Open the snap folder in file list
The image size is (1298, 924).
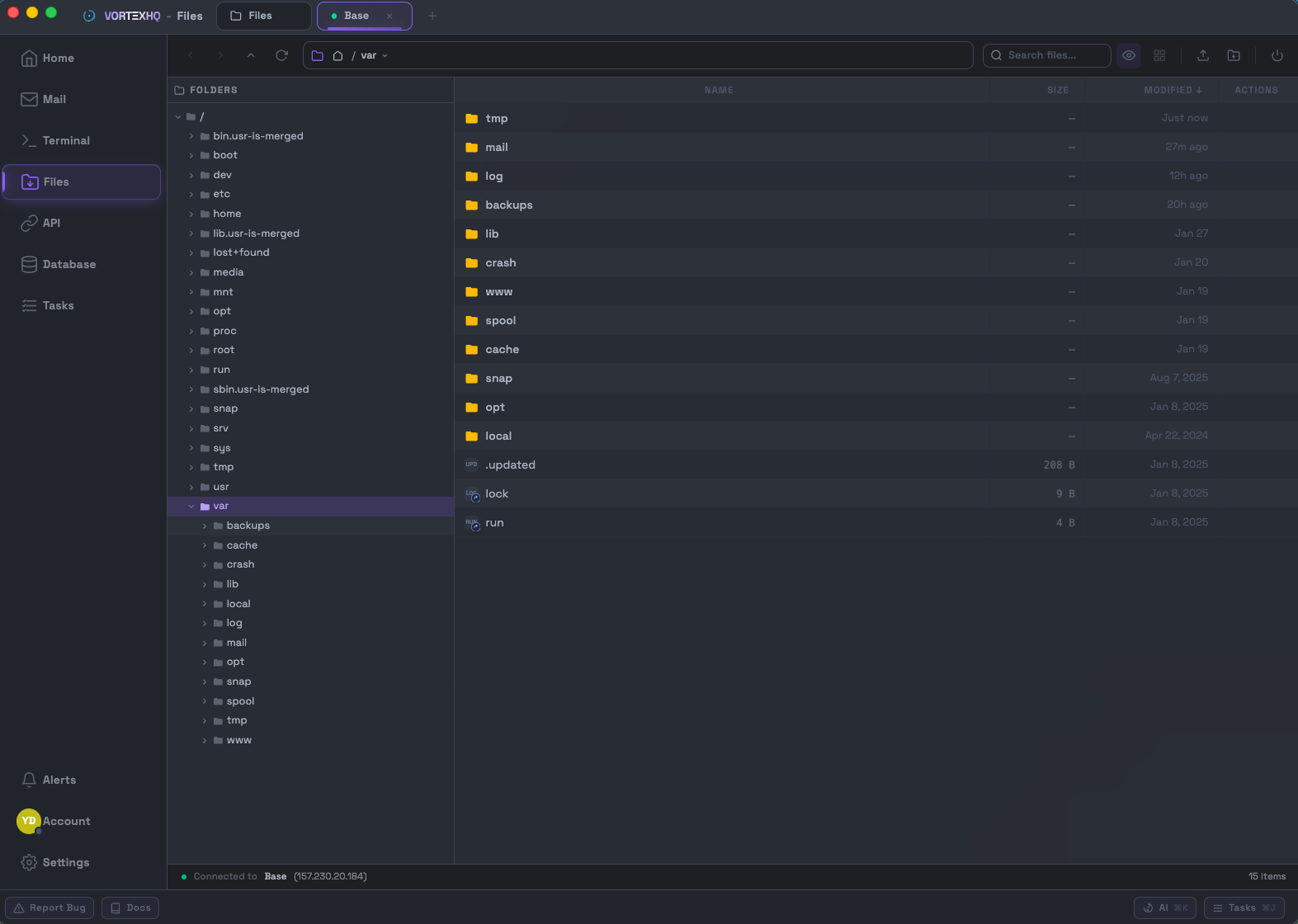pos(876,378)
